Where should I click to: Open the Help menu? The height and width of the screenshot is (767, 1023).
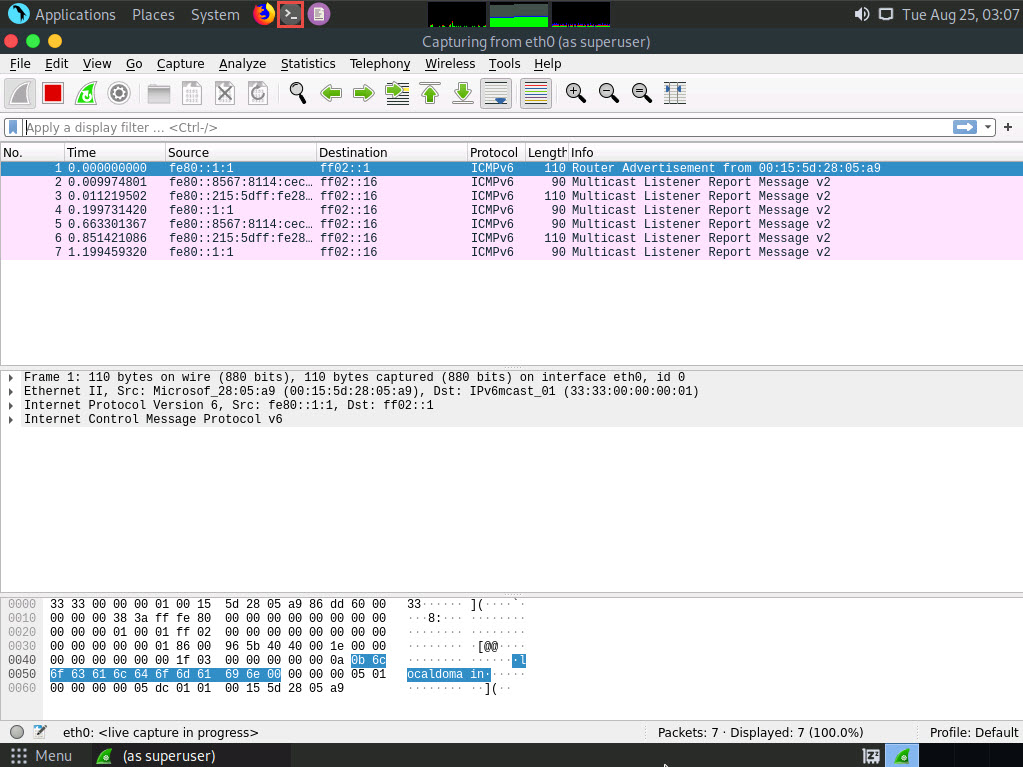pos(547,63)
